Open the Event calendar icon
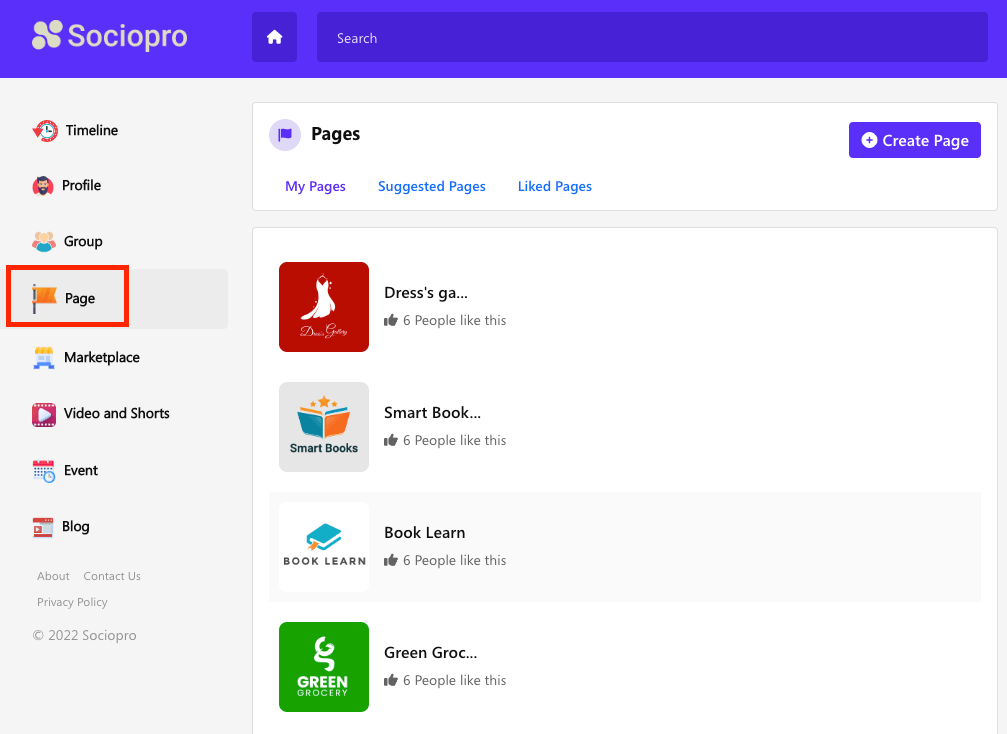The width and height of the screenshot is (1007, 734). (44, 471)
